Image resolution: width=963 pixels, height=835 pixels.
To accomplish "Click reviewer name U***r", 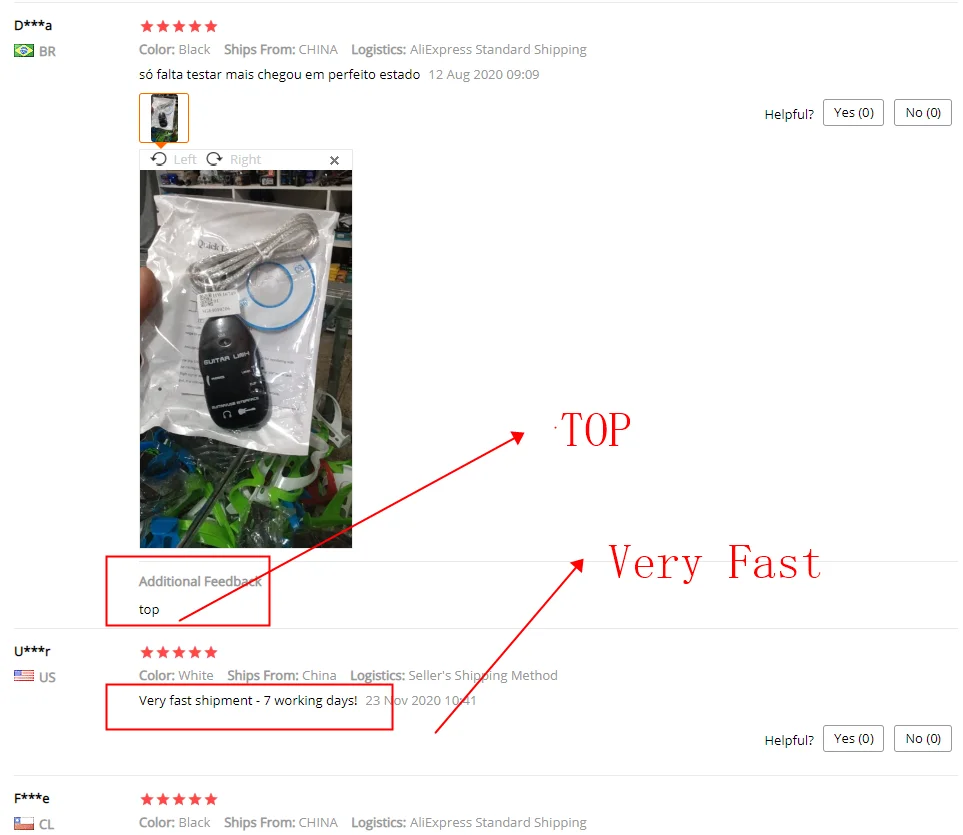I will pos(33,651).
